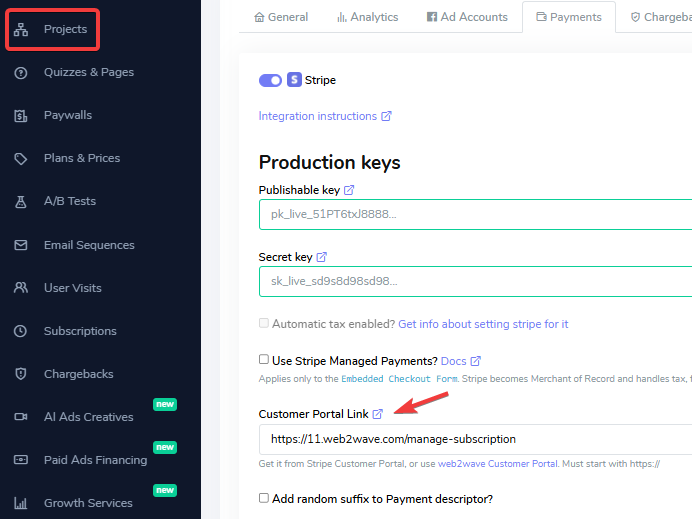
Task: Click the Paid Ads Financing money icon
Action: pos(21,460)
